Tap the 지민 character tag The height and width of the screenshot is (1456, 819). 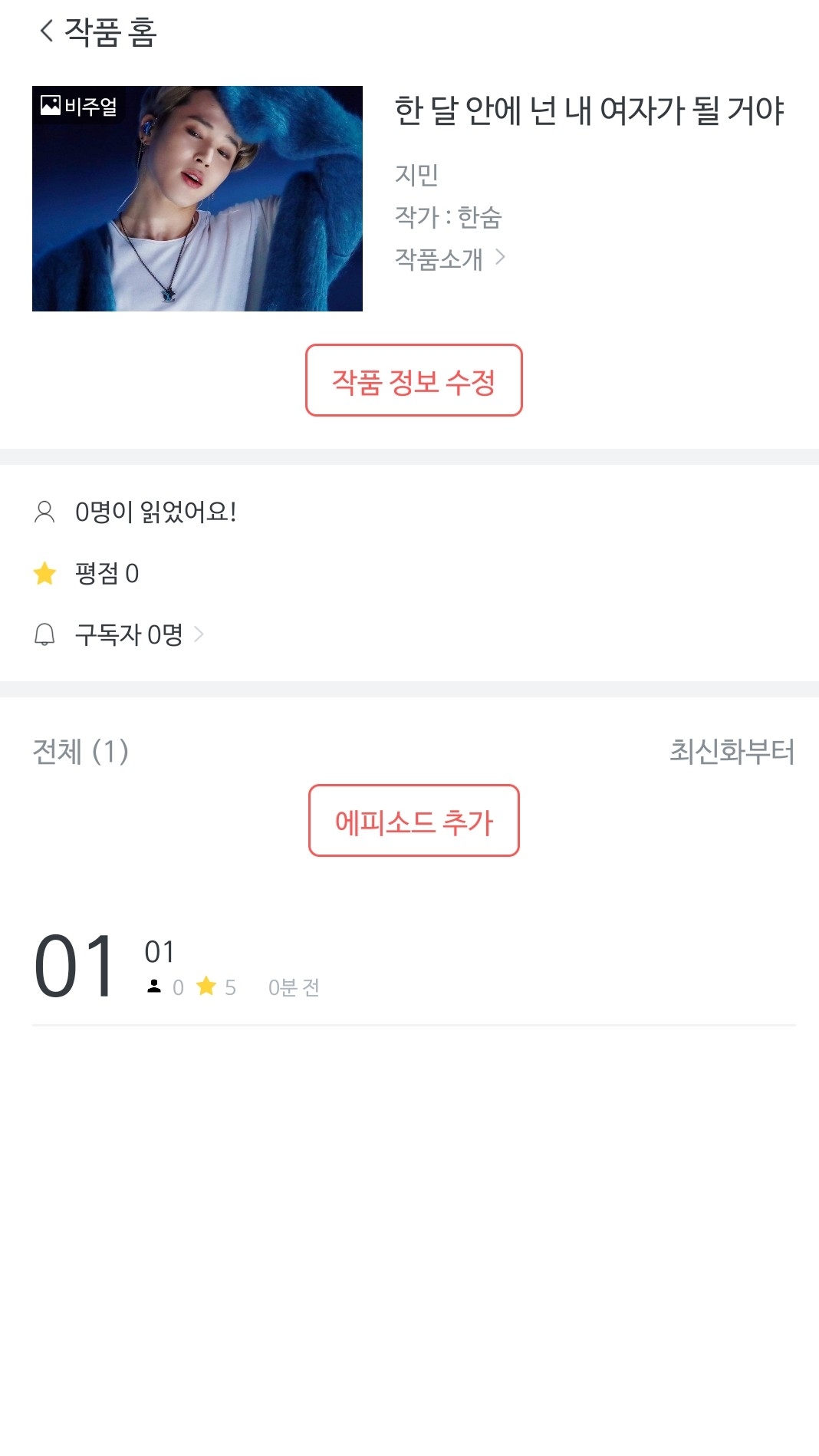coord(416,175)
